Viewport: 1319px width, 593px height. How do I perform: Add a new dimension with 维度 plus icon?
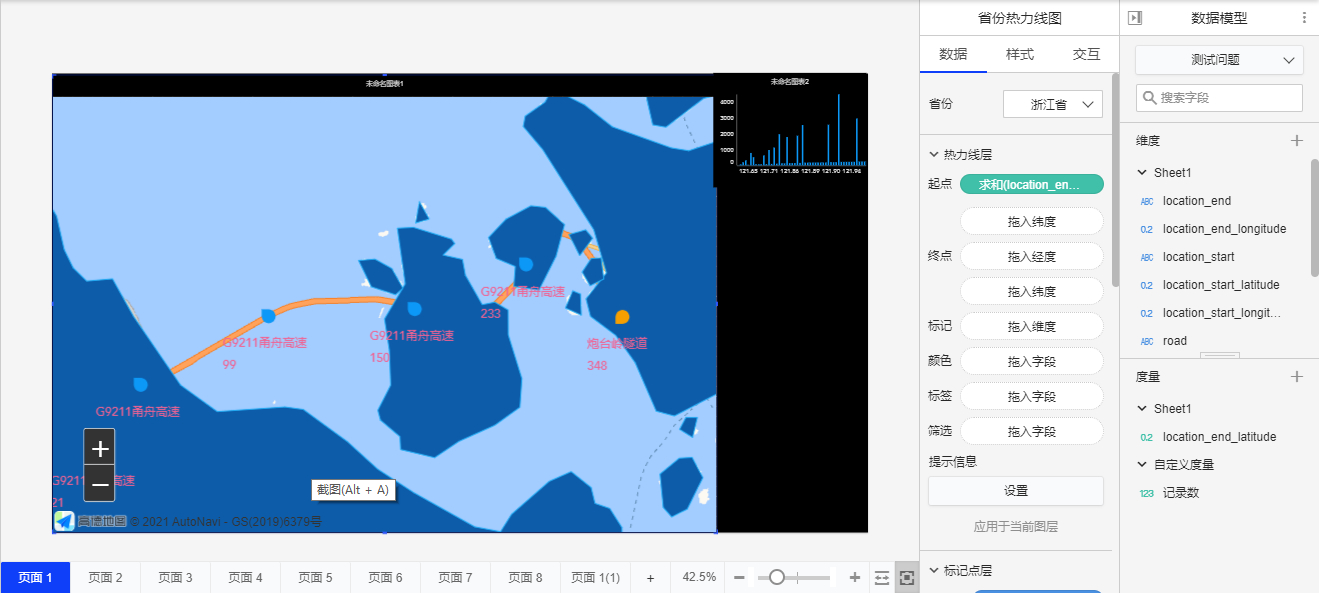[1297, 141]
